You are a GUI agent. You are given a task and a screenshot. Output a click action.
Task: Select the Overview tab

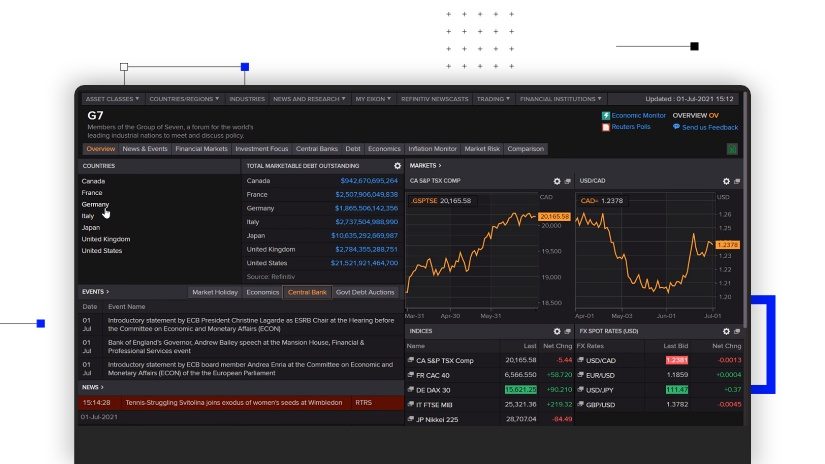click(x=100, y=149)
